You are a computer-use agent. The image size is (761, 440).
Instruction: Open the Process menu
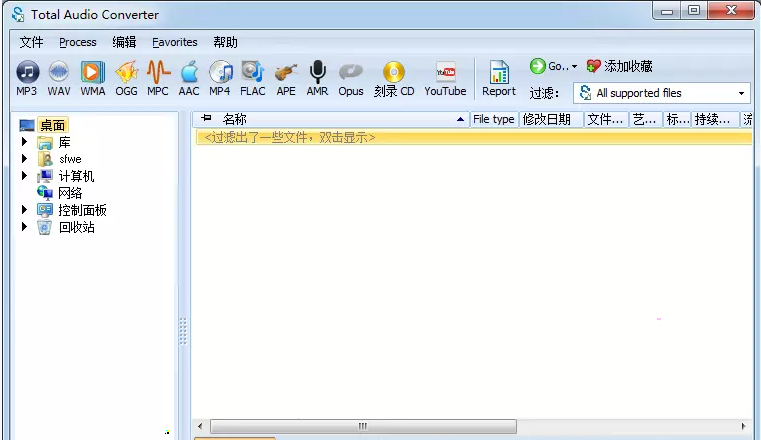click(78, 42)
